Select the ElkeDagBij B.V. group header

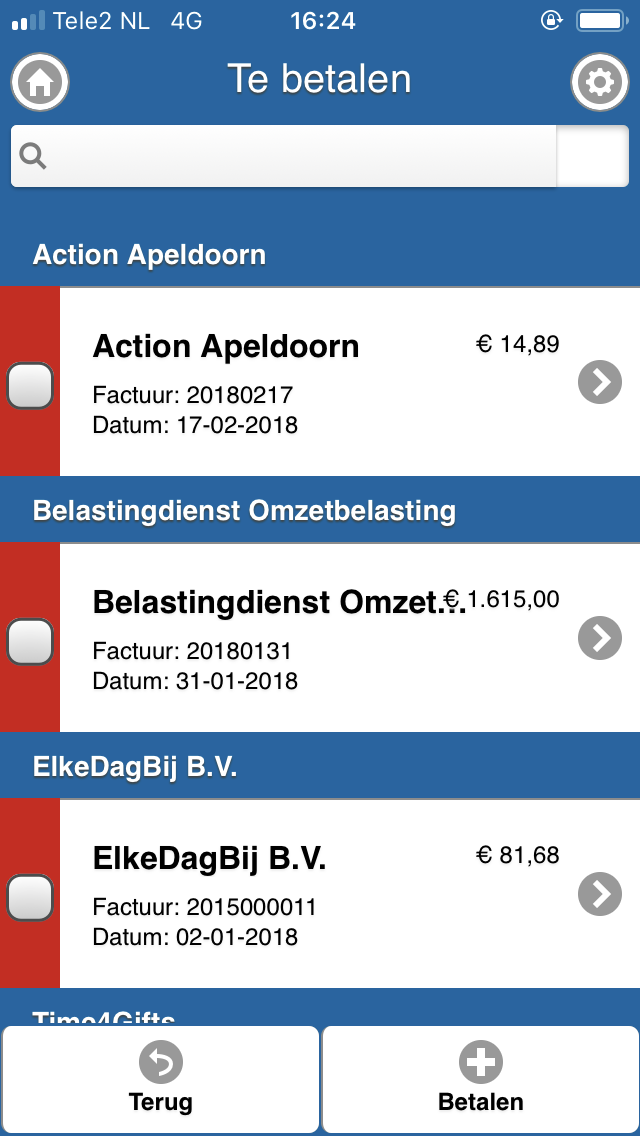(x=320, y=768)
